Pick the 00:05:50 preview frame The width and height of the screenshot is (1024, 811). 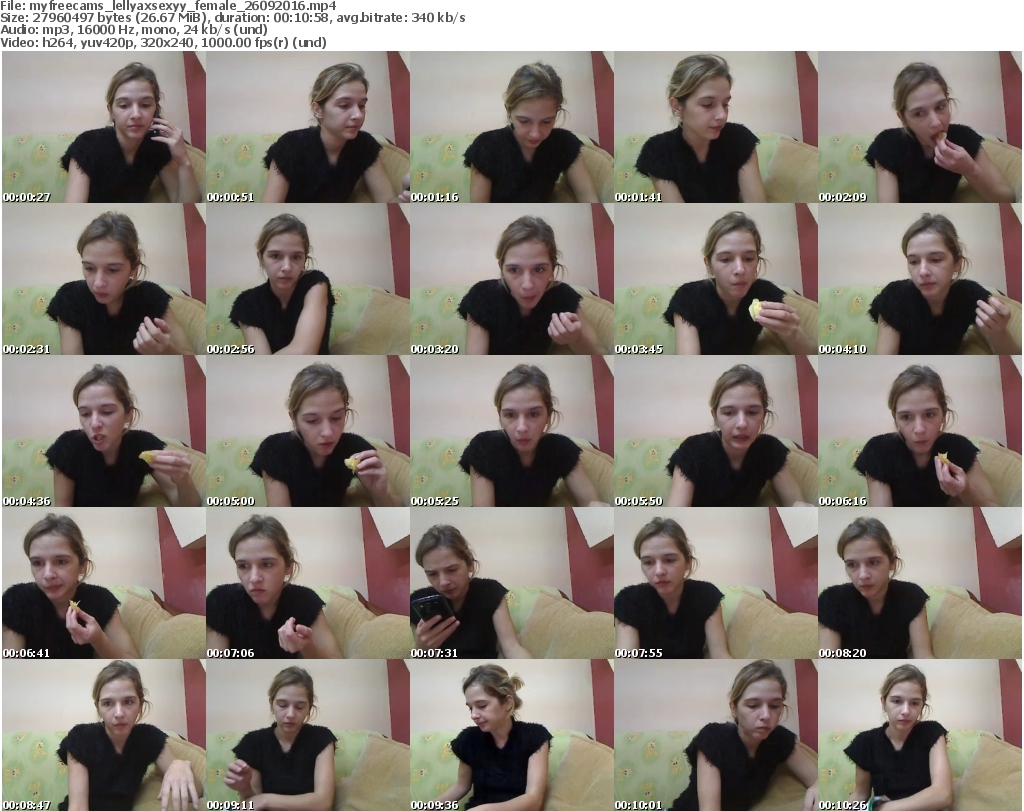716,432
